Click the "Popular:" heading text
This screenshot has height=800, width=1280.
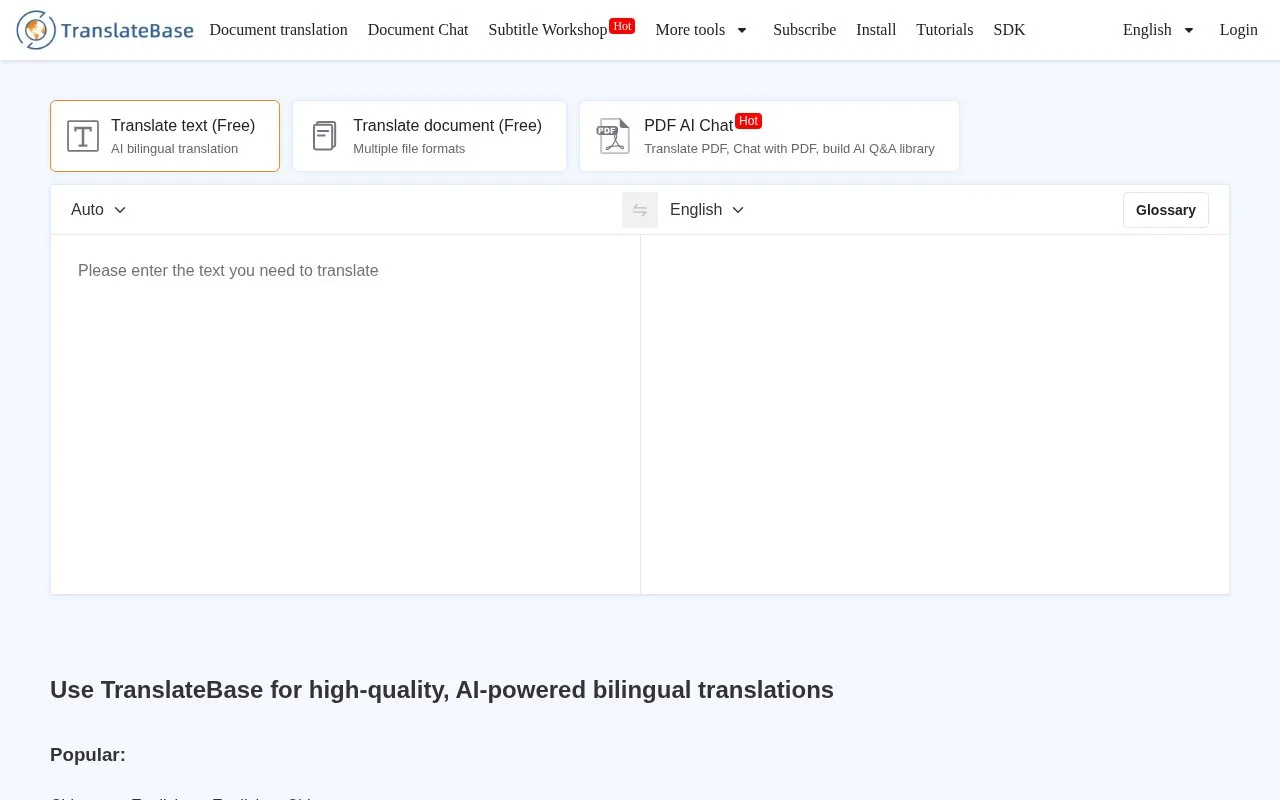coord(88,755)
